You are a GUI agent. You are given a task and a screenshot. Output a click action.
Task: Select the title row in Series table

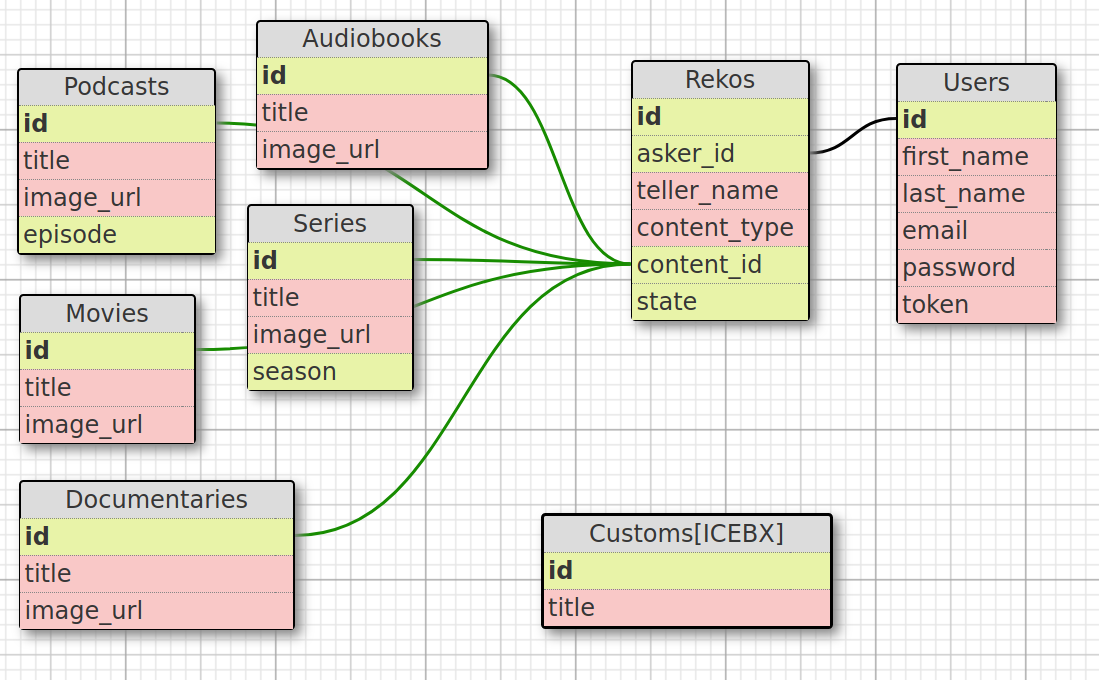pyautogui.click(x=330, y=297)
